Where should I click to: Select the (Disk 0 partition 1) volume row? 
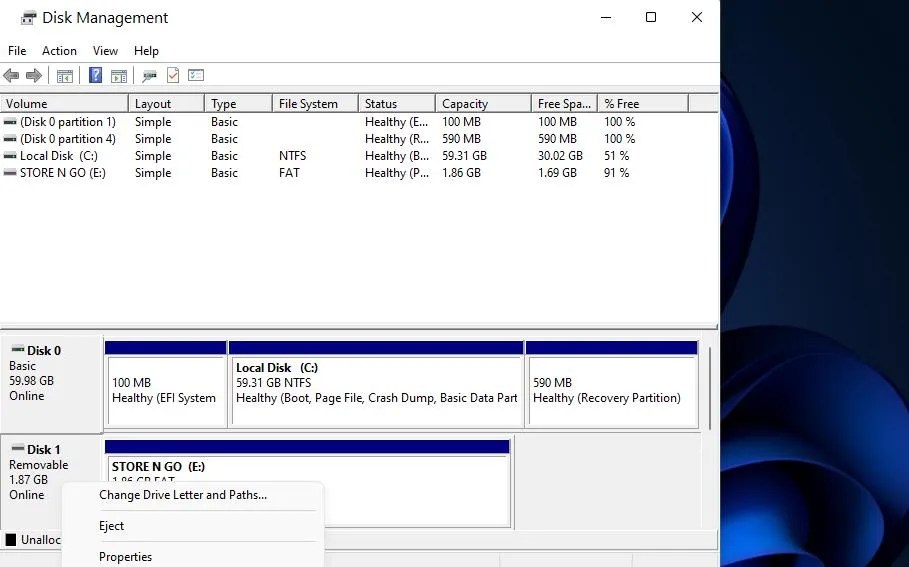coord(344,122)
